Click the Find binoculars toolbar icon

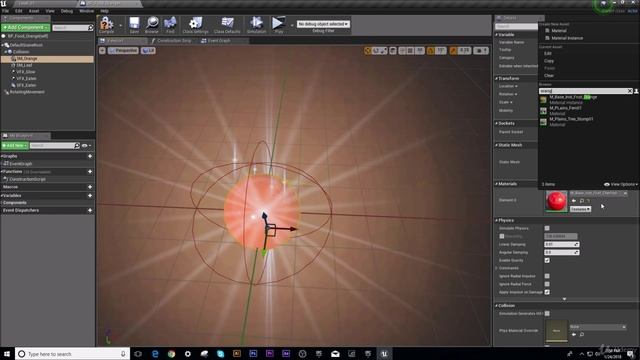click(x=170, y=24)
